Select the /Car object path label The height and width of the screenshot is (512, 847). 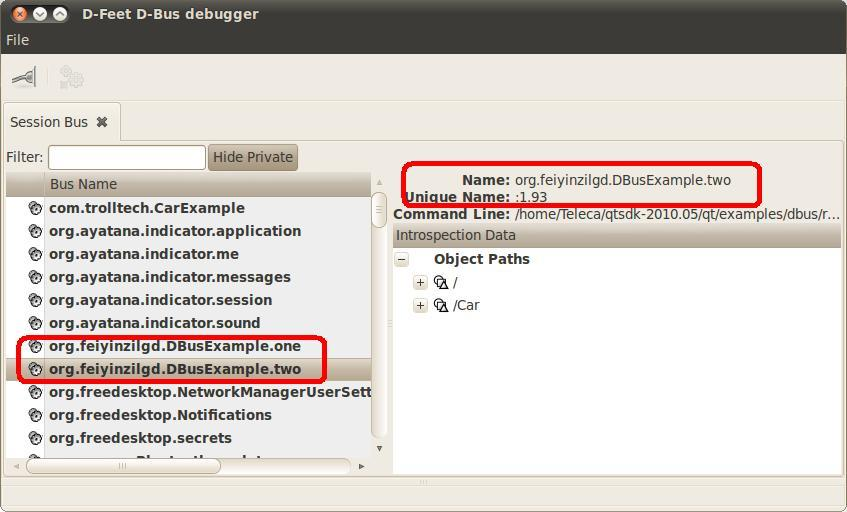point(466,306)
